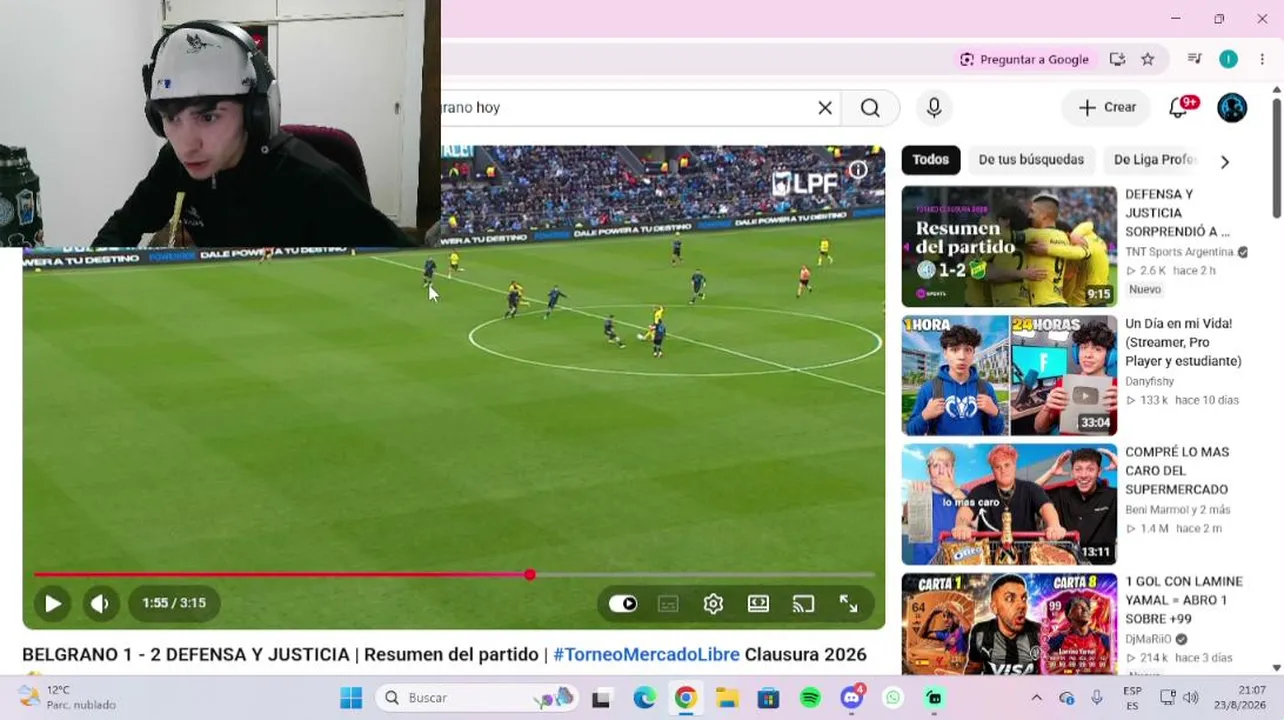
Task: Show more filter chips with the arrow
Action: click(x=1225, y=161)
